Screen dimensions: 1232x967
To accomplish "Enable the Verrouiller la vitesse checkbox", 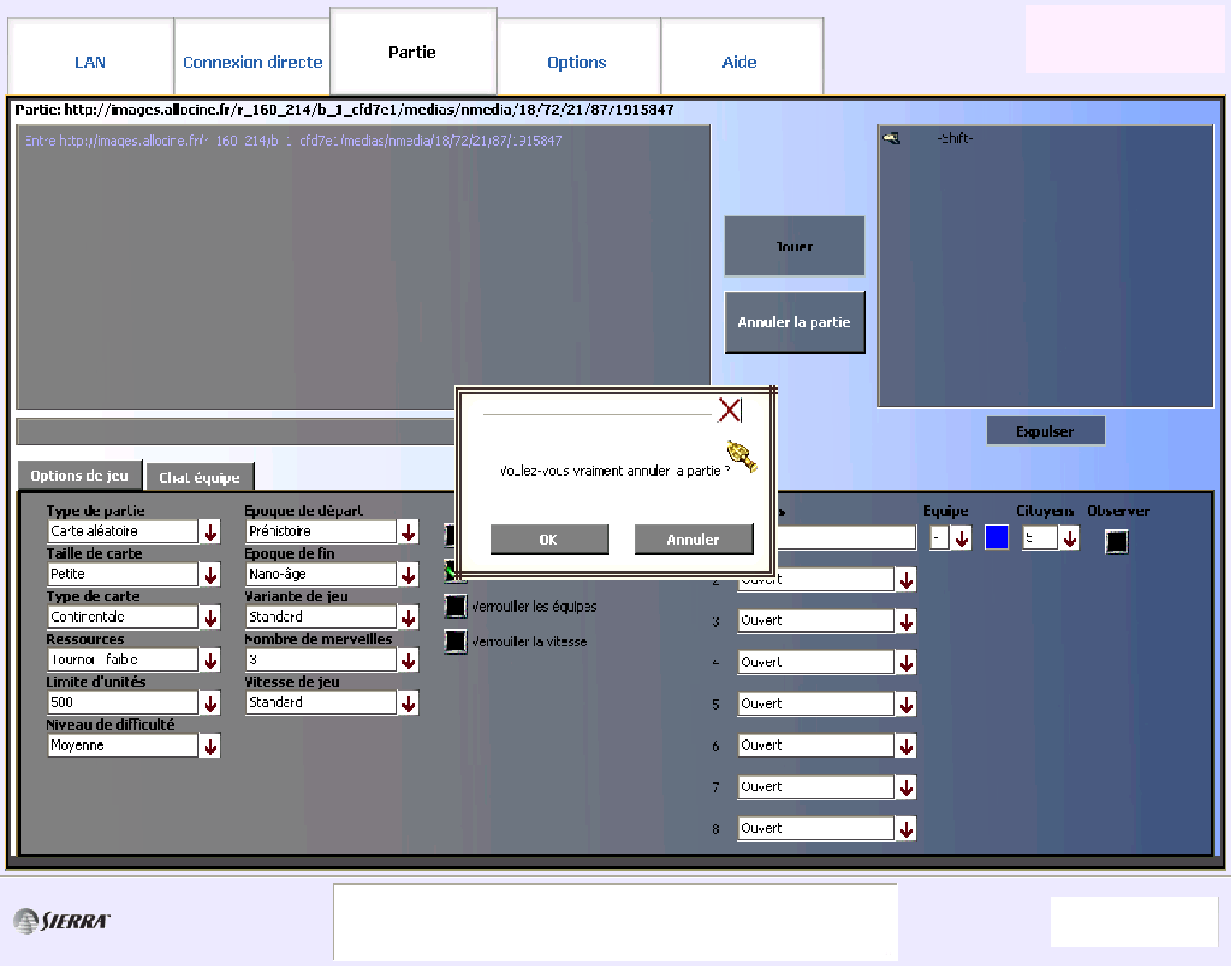I will (455, 641).
